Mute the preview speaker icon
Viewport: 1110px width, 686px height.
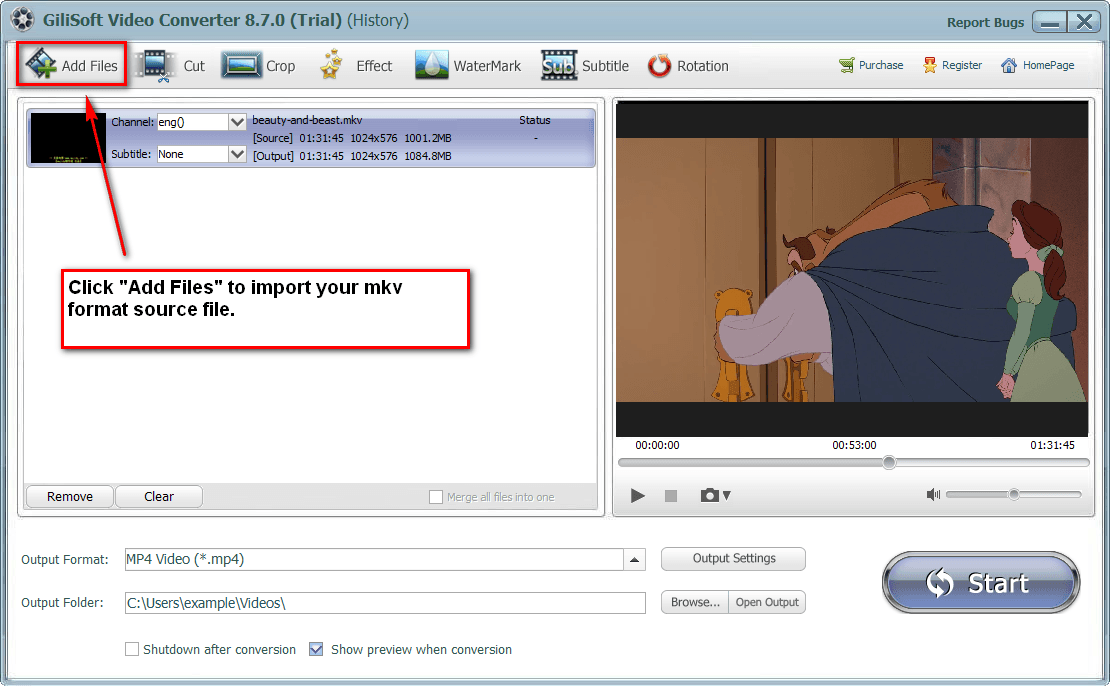point(933,494)
